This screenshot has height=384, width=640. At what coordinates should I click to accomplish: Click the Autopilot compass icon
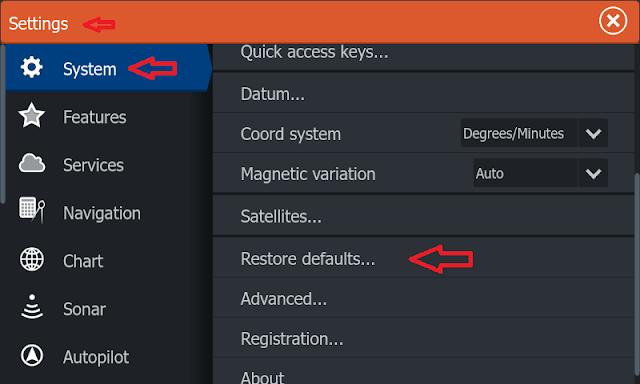[31, 355]
